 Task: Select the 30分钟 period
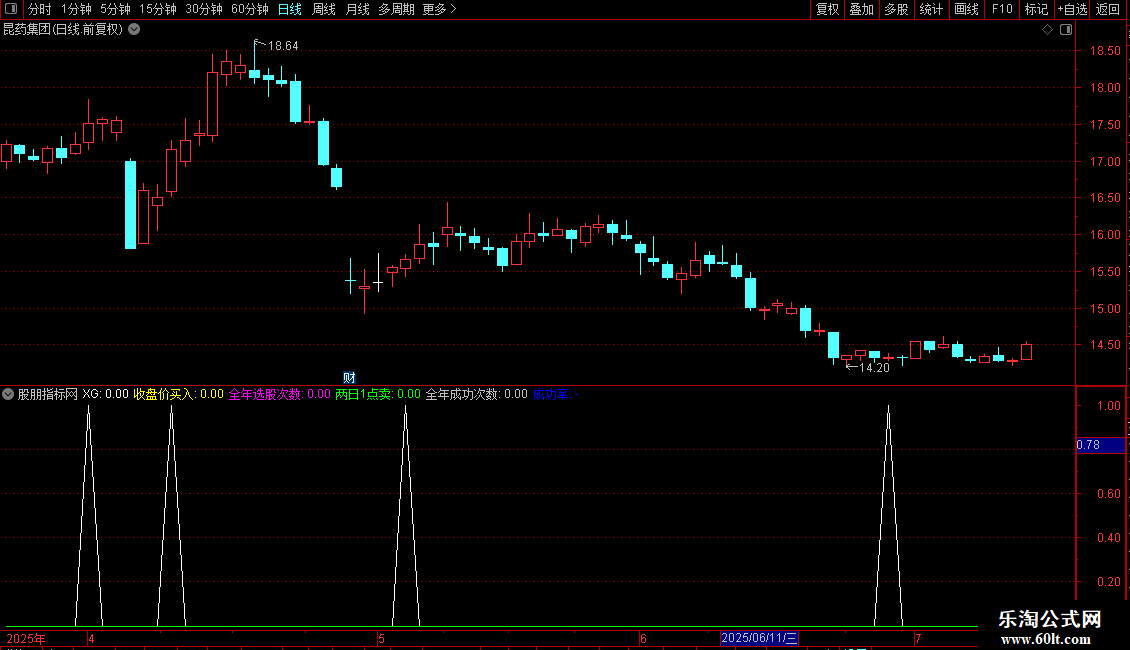click(204, 9)
